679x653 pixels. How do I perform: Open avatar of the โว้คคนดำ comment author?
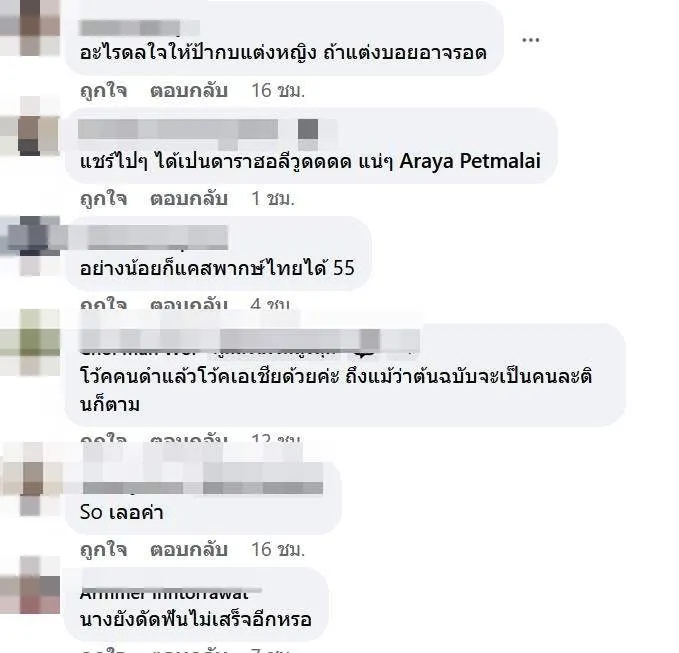[x=29, y=342]
